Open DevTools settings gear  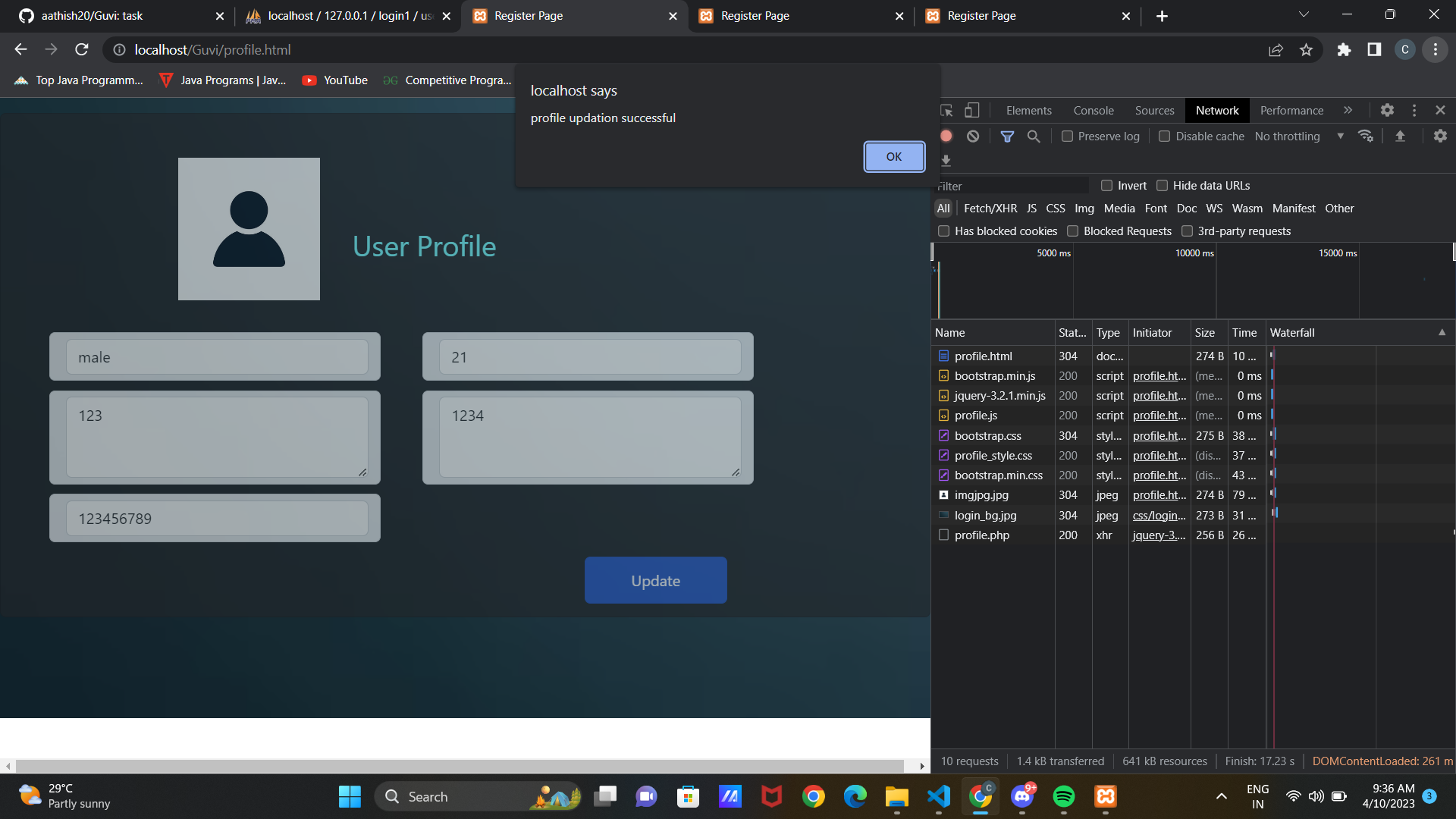coord(1387,110)
